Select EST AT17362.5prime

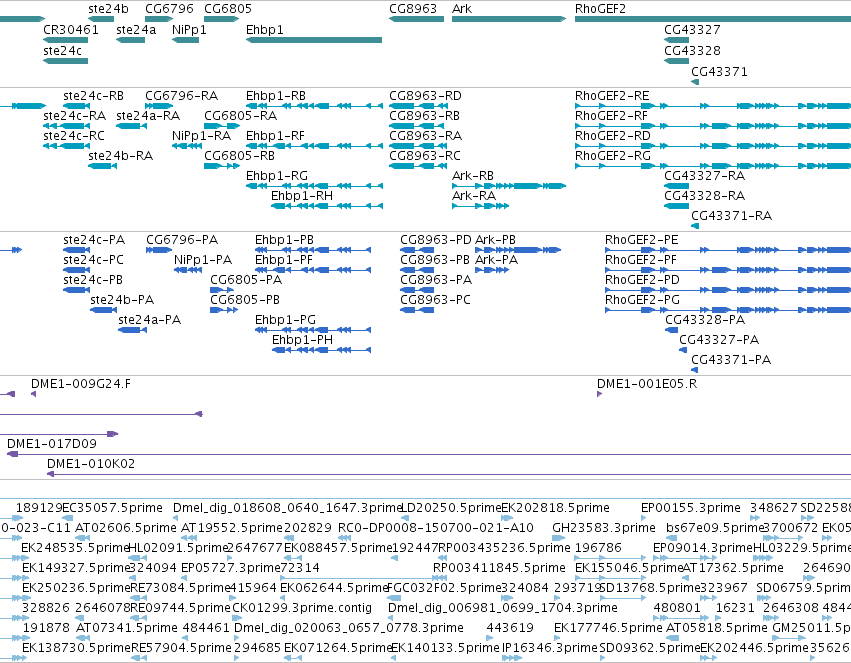(x=733, y=568)
